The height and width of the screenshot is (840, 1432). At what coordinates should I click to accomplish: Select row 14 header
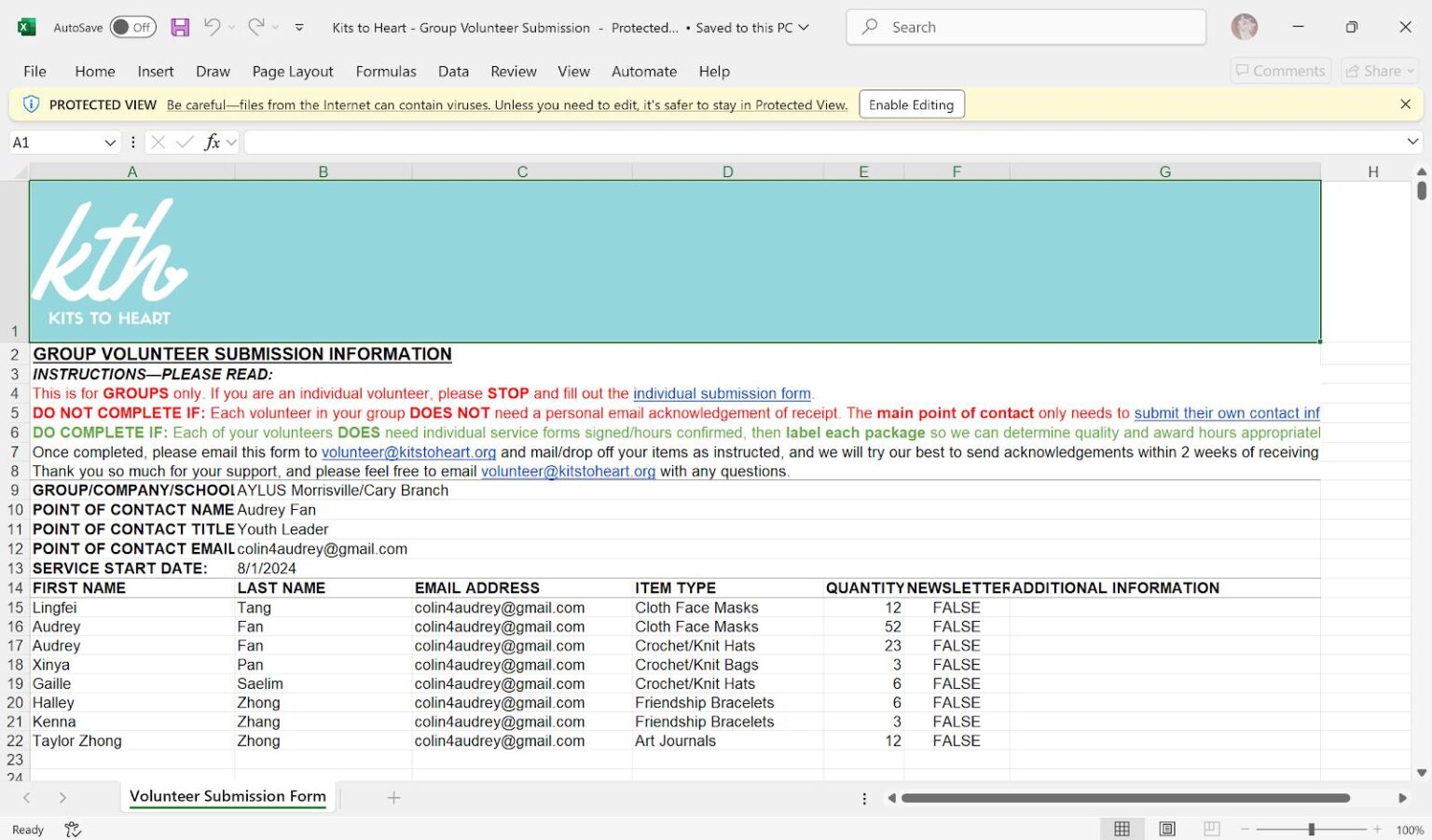coord(15,588)
